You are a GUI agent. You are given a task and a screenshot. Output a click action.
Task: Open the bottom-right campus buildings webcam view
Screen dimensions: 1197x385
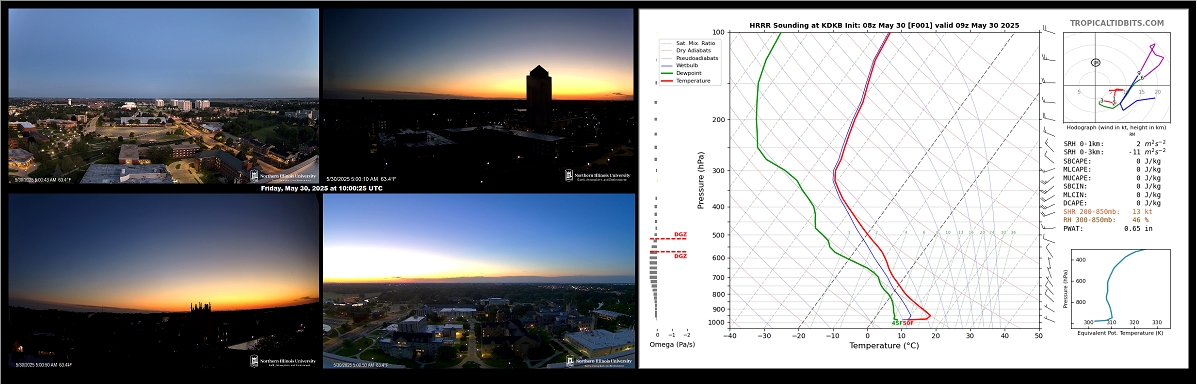point(479,281)
